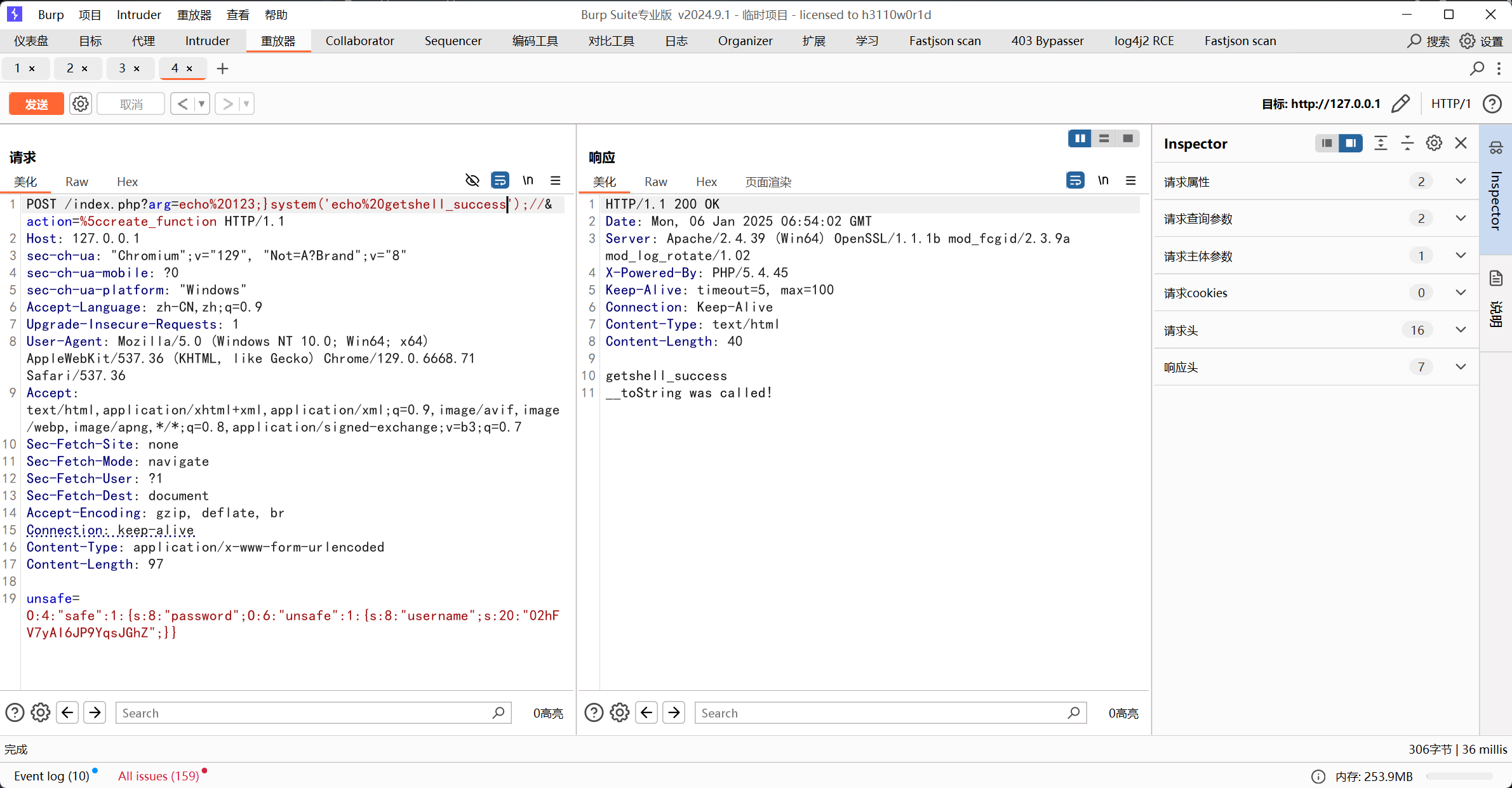The image size is (1512, 788).
Task: Switch to combined tabbed request/response layout
Action: tap(1128, 138)
